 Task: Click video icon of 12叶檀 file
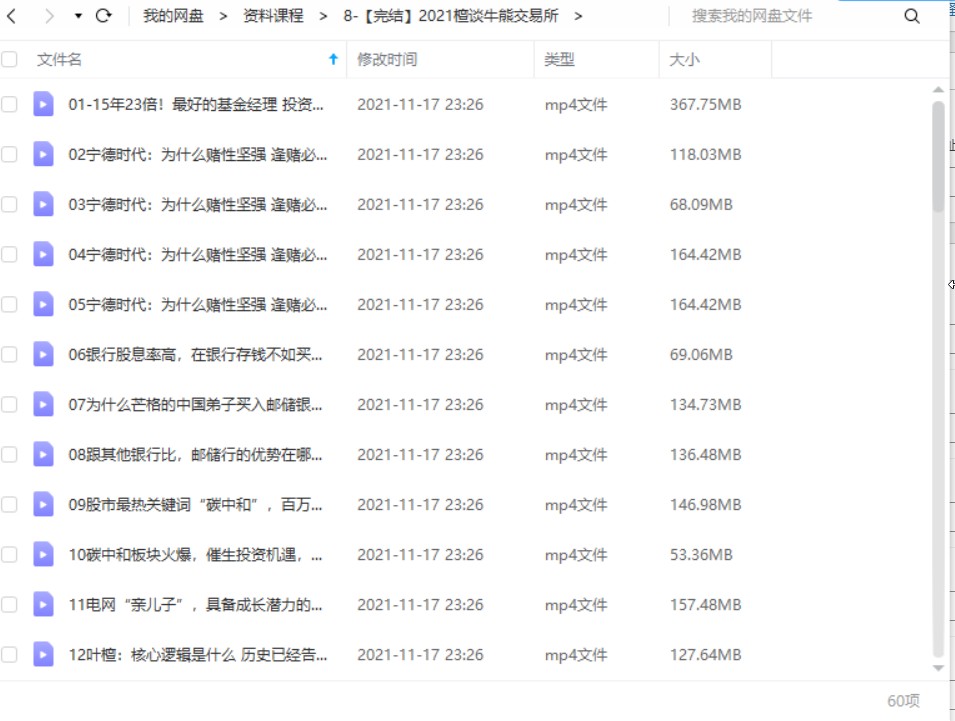click(43, 654)
